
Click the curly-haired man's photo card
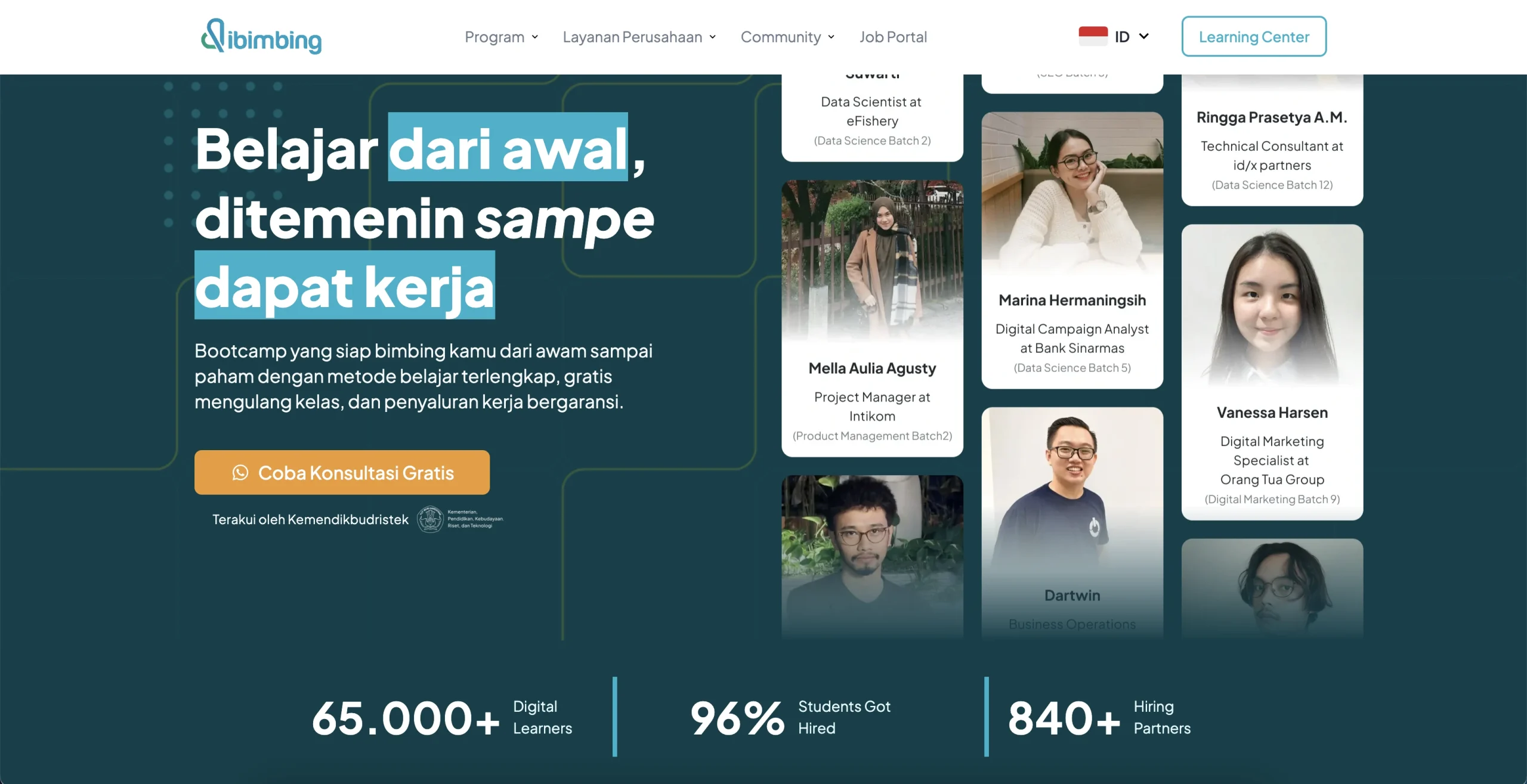pyautogui.click(x=872, y=556)
